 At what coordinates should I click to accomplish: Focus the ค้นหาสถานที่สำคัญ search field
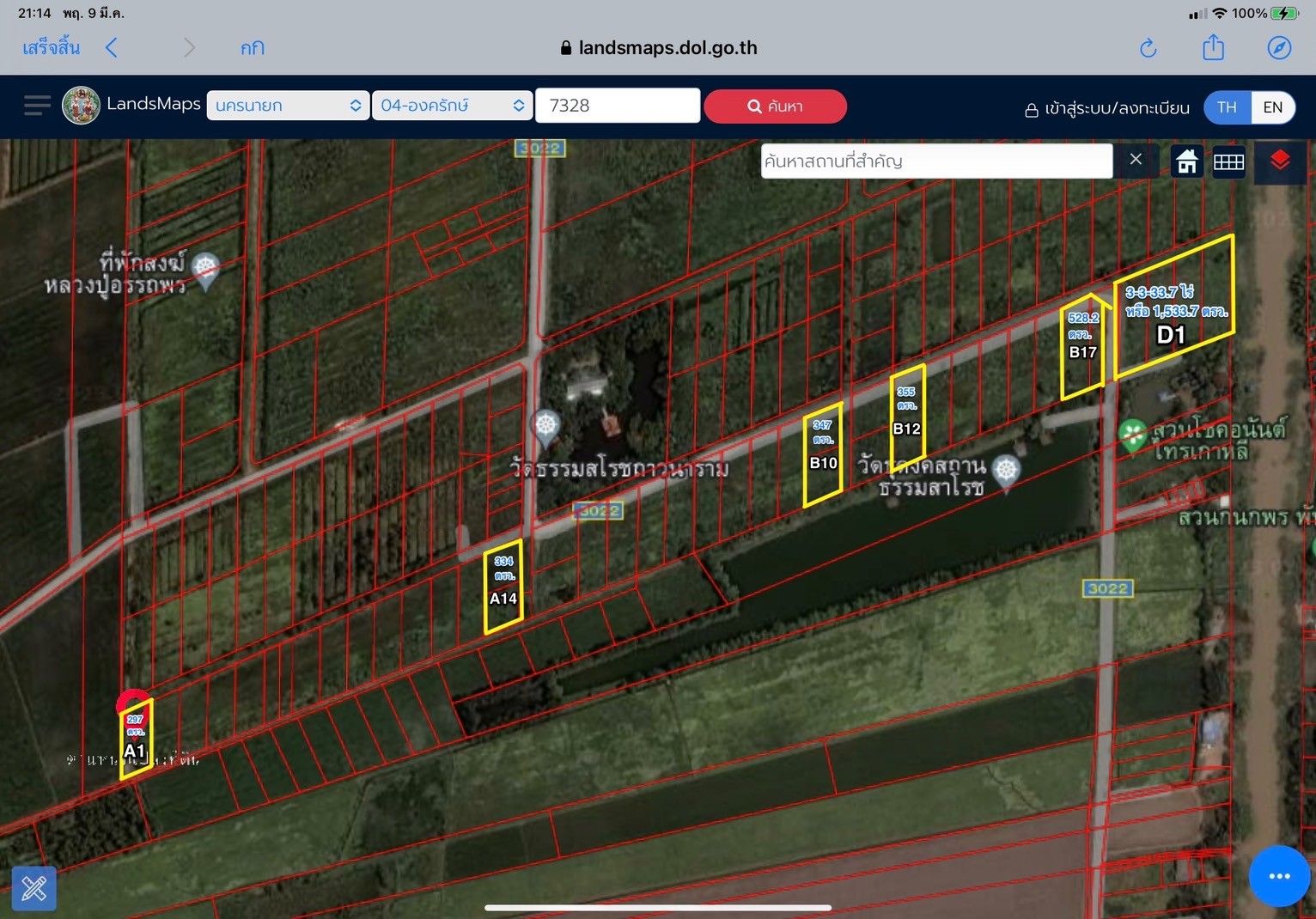(936, 161)
